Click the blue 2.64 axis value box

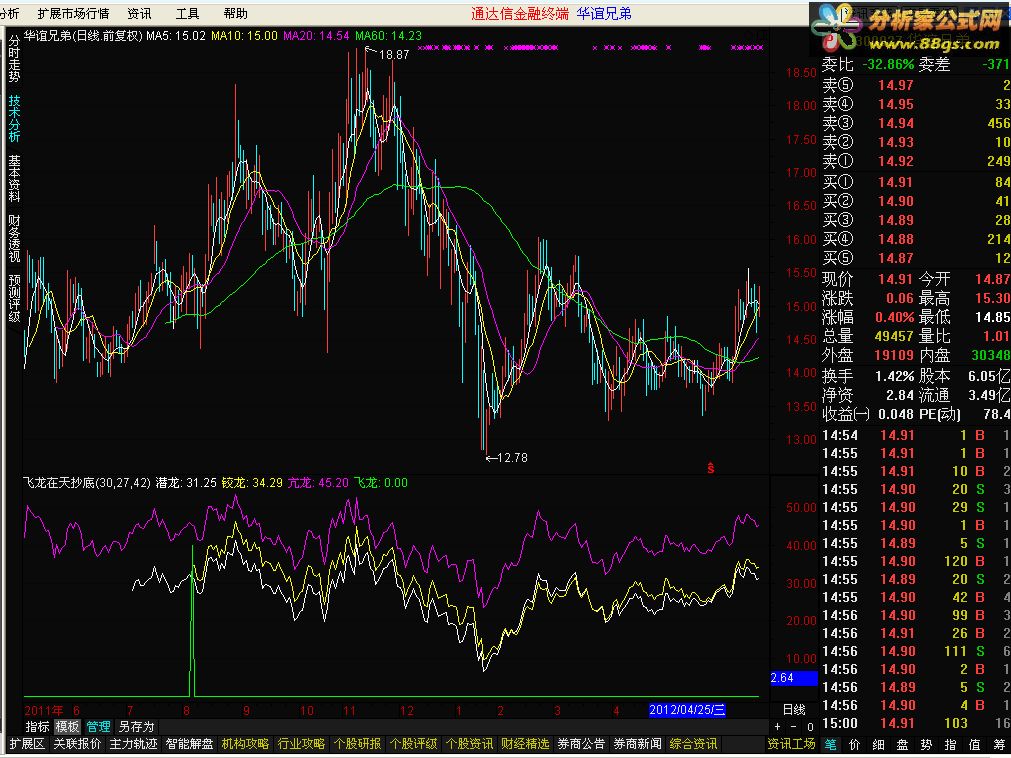(794, 678)
